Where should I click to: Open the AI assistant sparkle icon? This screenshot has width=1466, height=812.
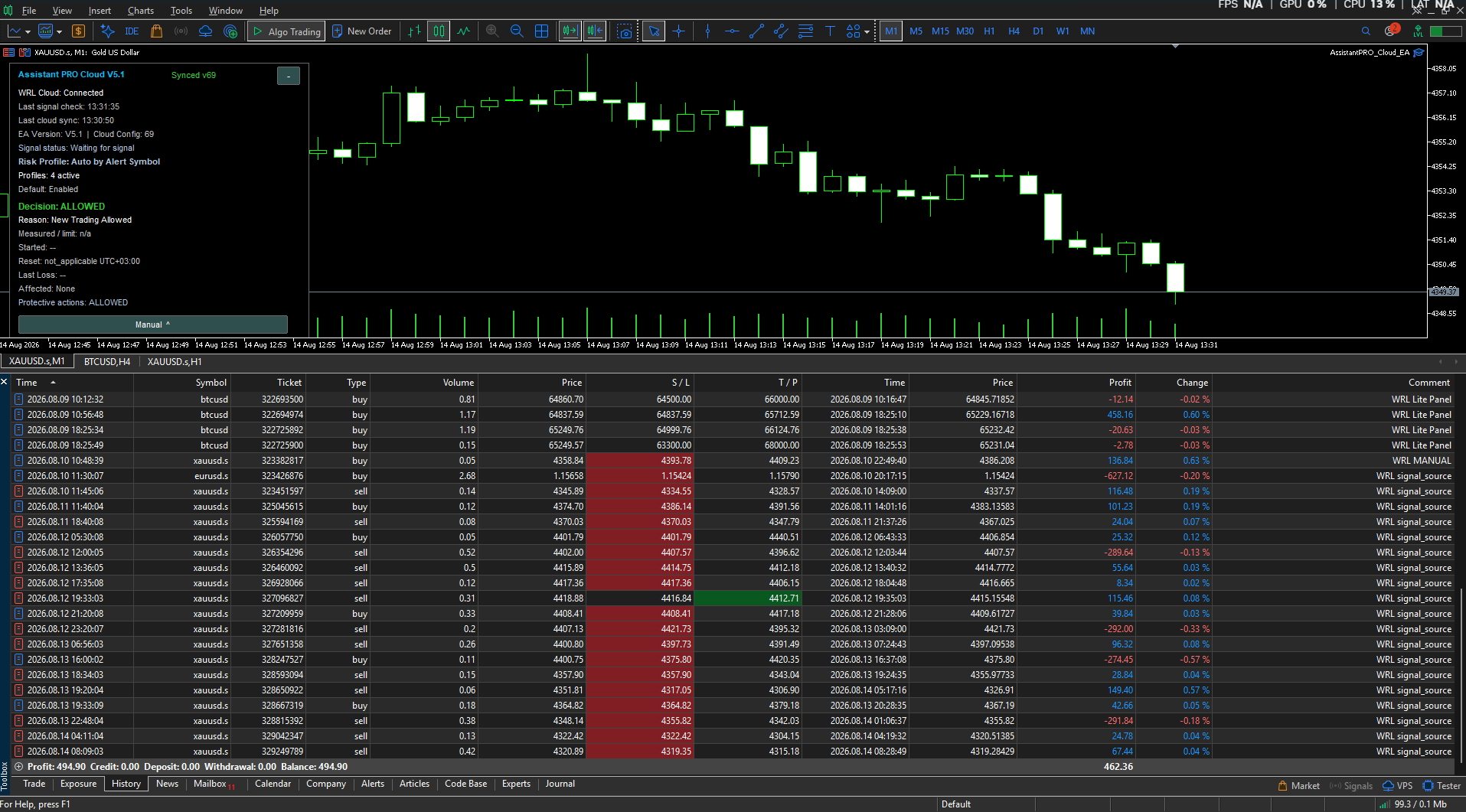107,31
